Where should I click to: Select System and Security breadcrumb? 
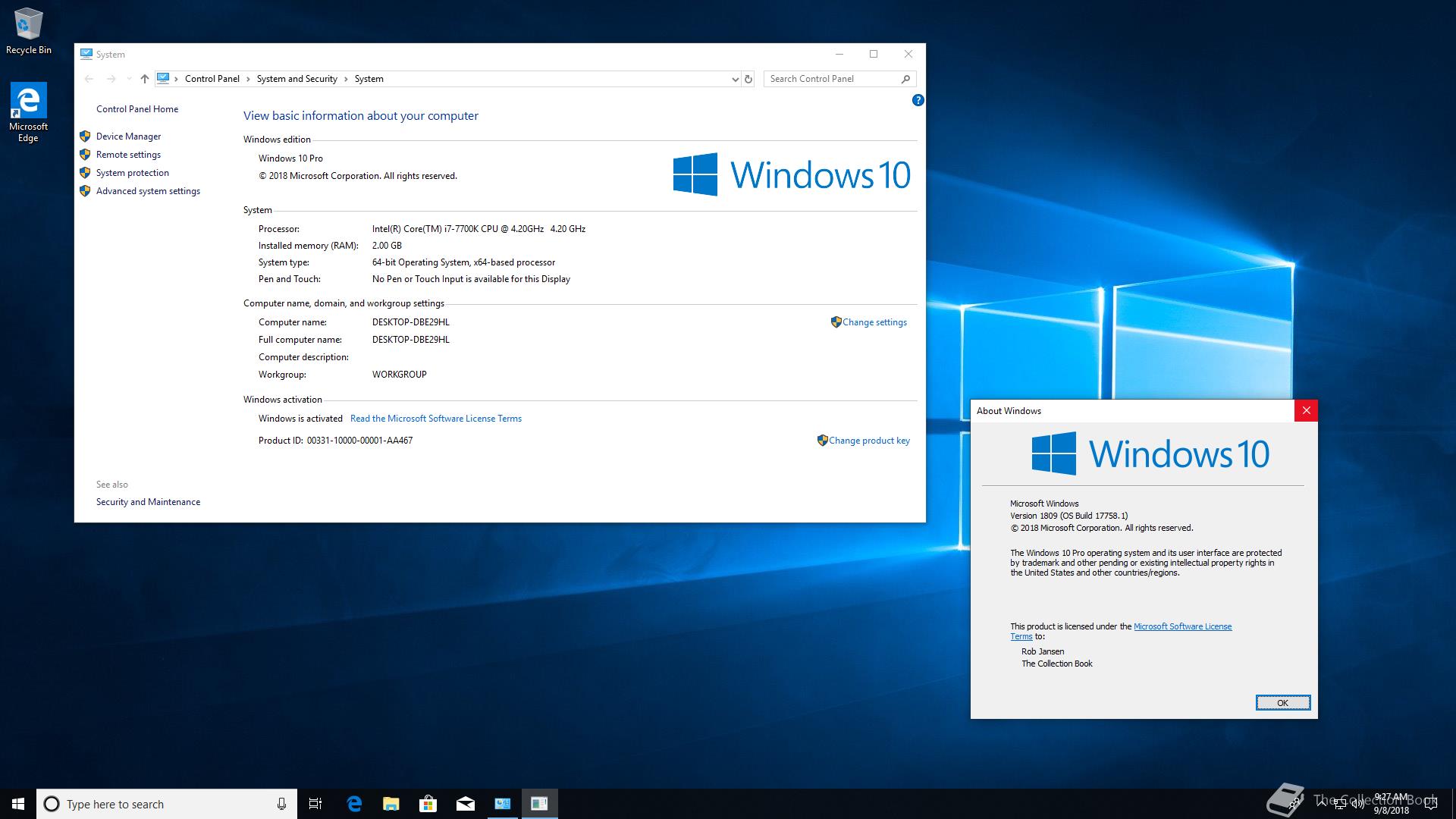(x=297, y=79)
